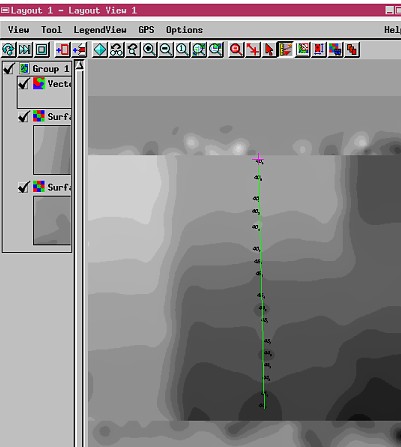
Task: Click the binoculars icon in toolbar
Action: 116,50
